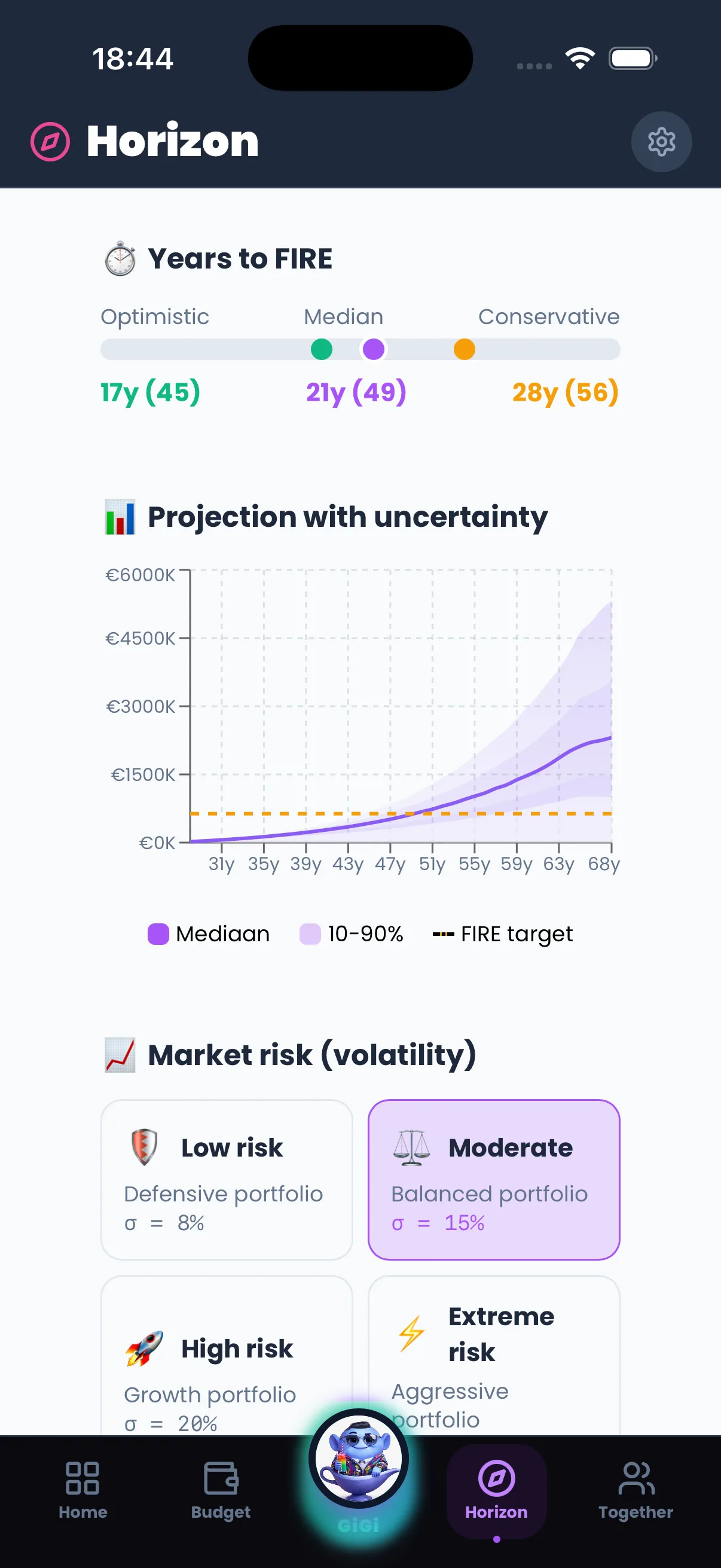This screenshot has width=721, height=1568.
Task: Tap the Wi-Fi status icon
Action: [x=579, y=59]
